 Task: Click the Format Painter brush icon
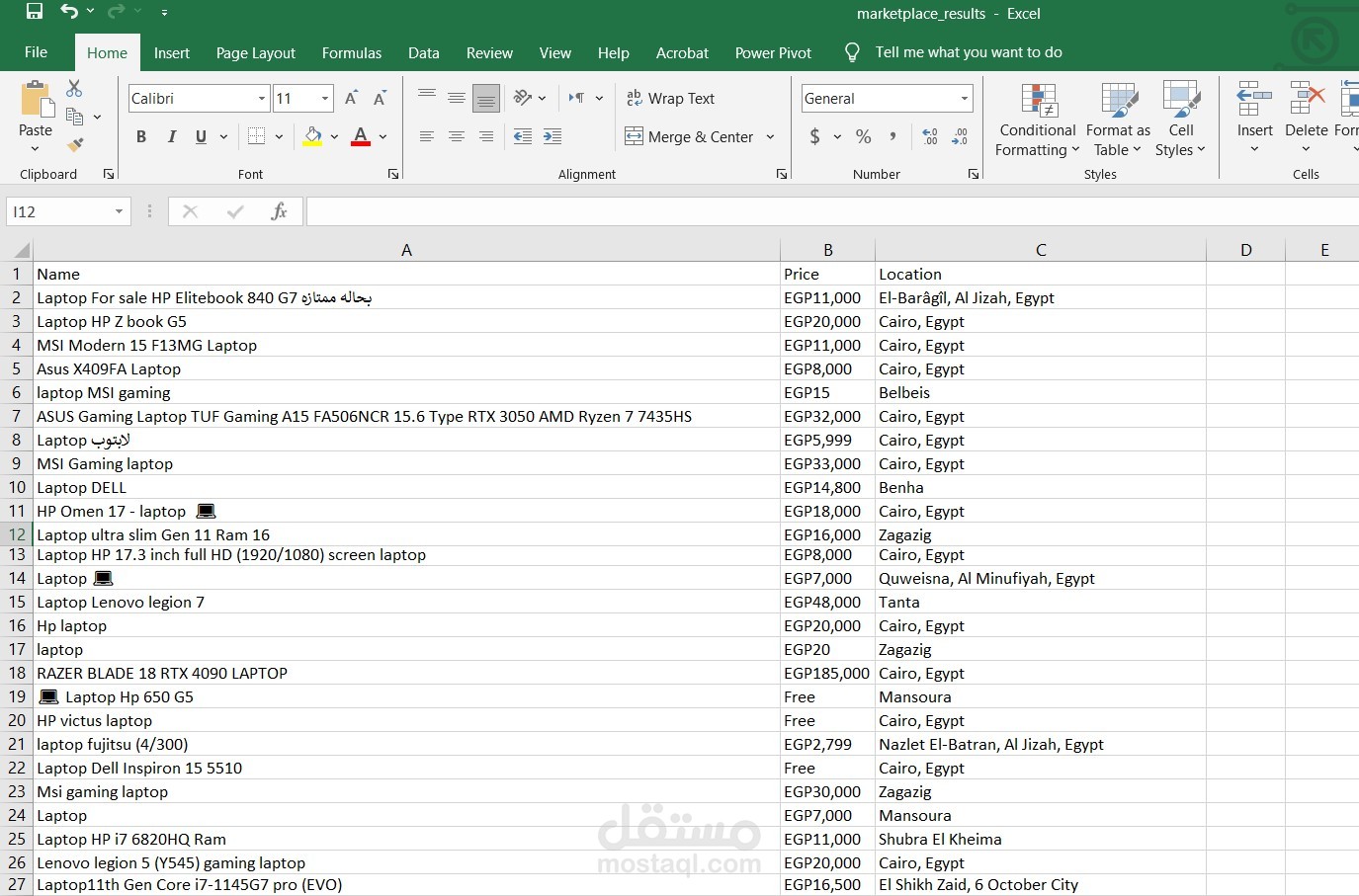point(74,145)
